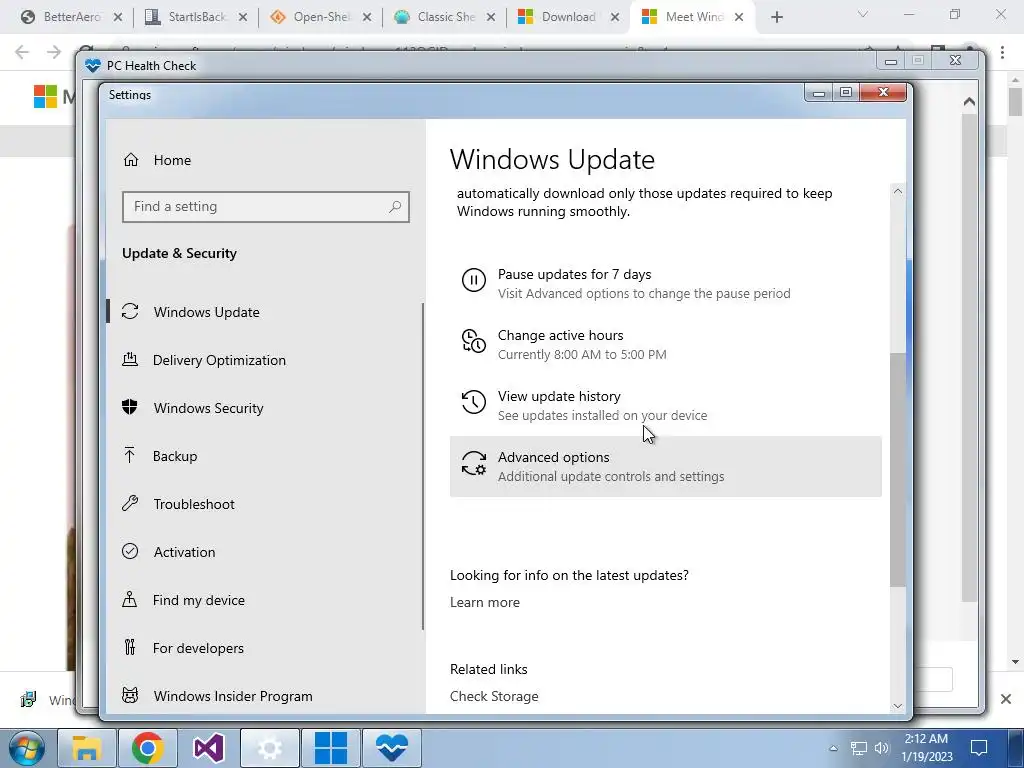Open a new Chrome tab

(x=776, y=18)
